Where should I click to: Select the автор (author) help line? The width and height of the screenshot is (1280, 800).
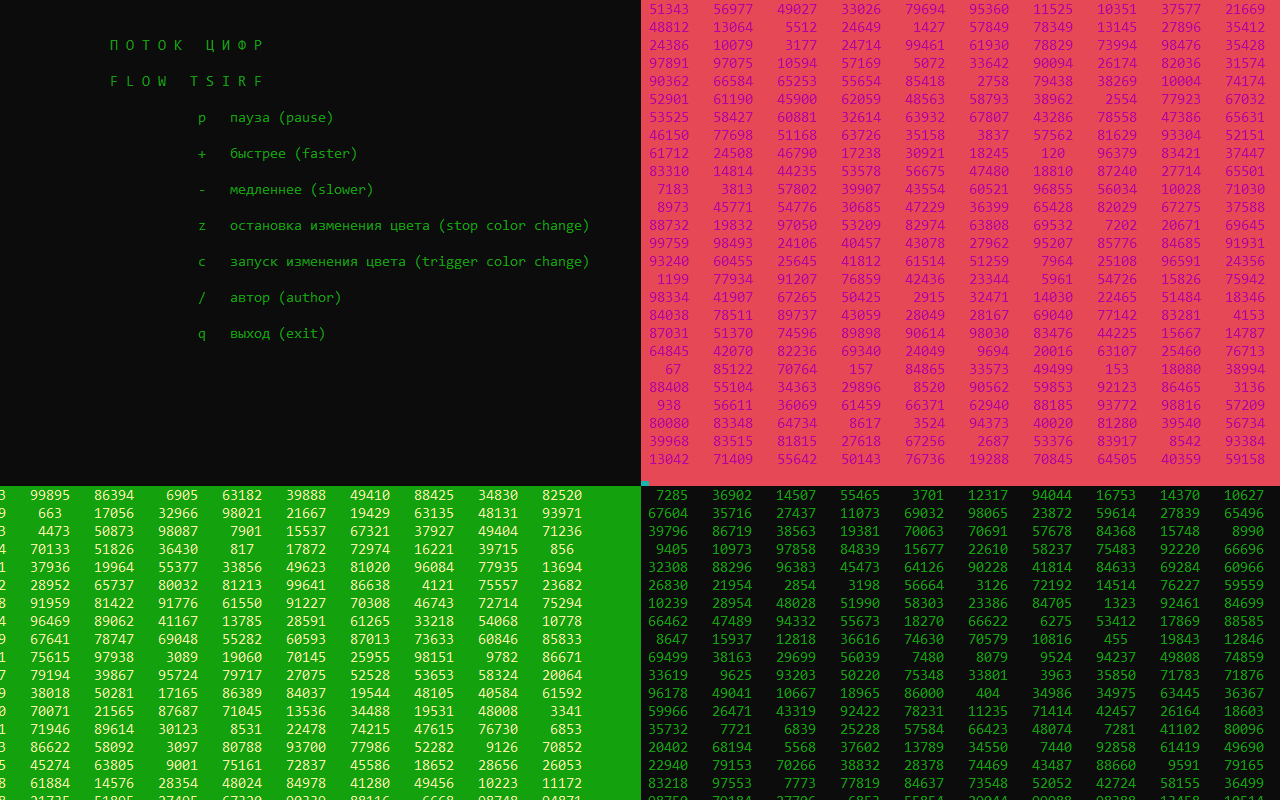click(270, 297)
